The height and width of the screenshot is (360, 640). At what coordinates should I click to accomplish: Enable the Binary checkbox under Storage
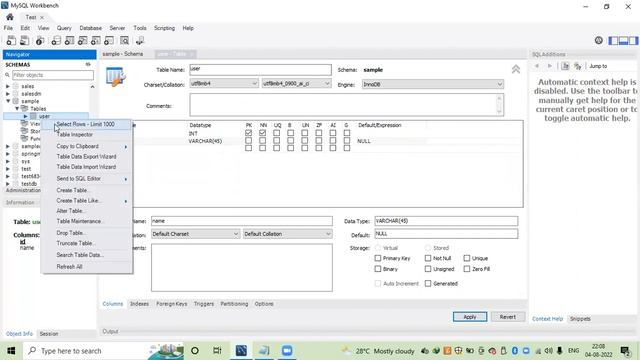tap(378, 269)
